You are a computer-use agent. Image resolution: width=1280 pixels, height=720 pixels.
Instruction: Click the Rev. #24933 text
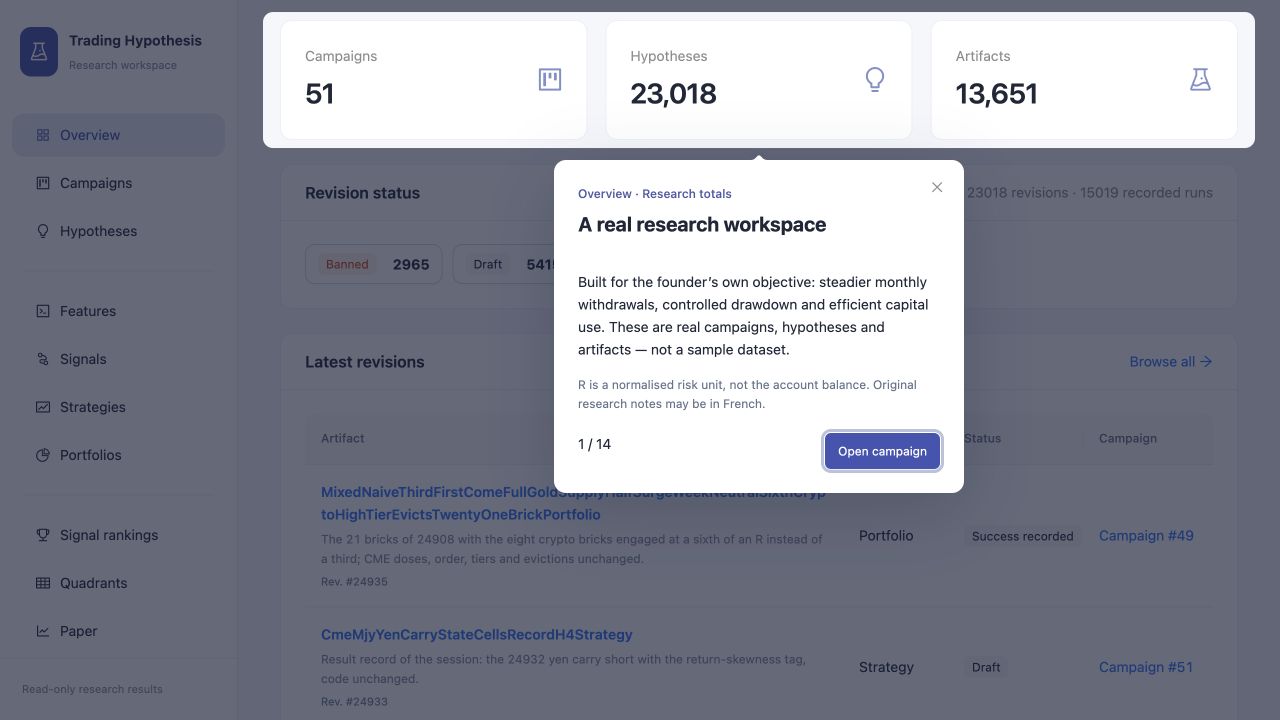pos(354,701)
